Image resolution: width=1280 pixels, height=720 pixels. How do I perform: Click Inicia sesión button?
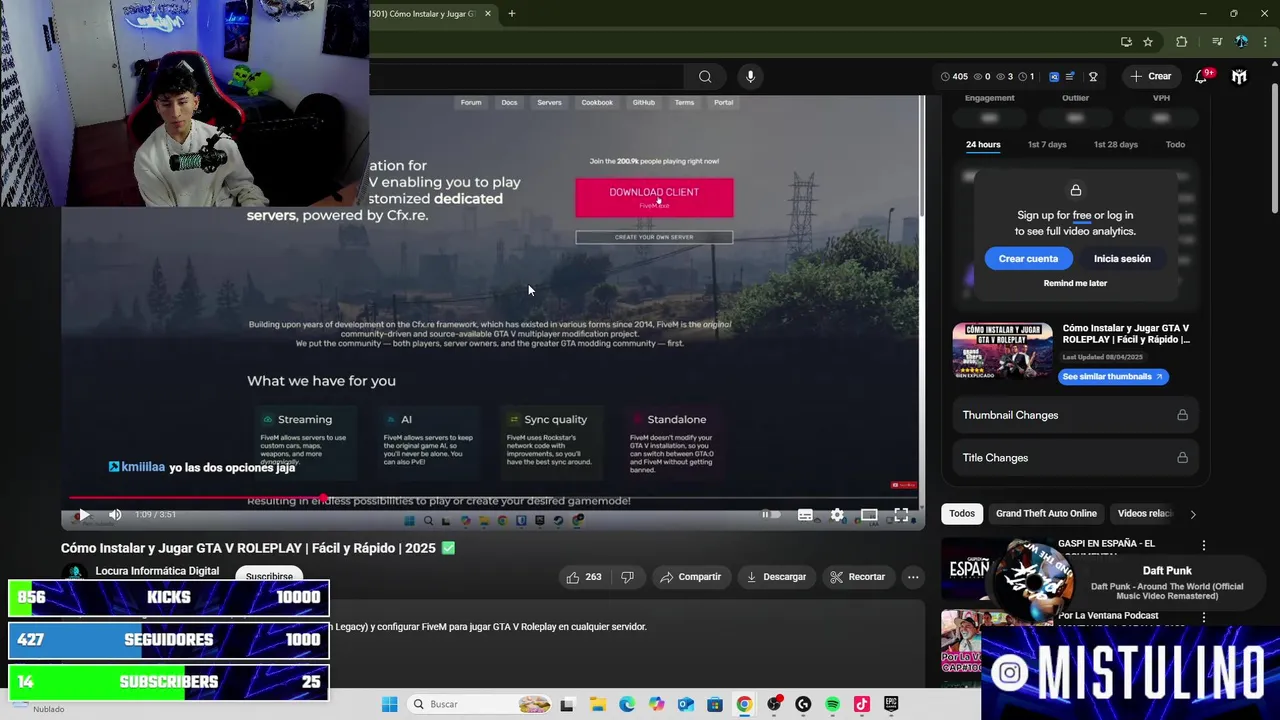(1122, 259)
